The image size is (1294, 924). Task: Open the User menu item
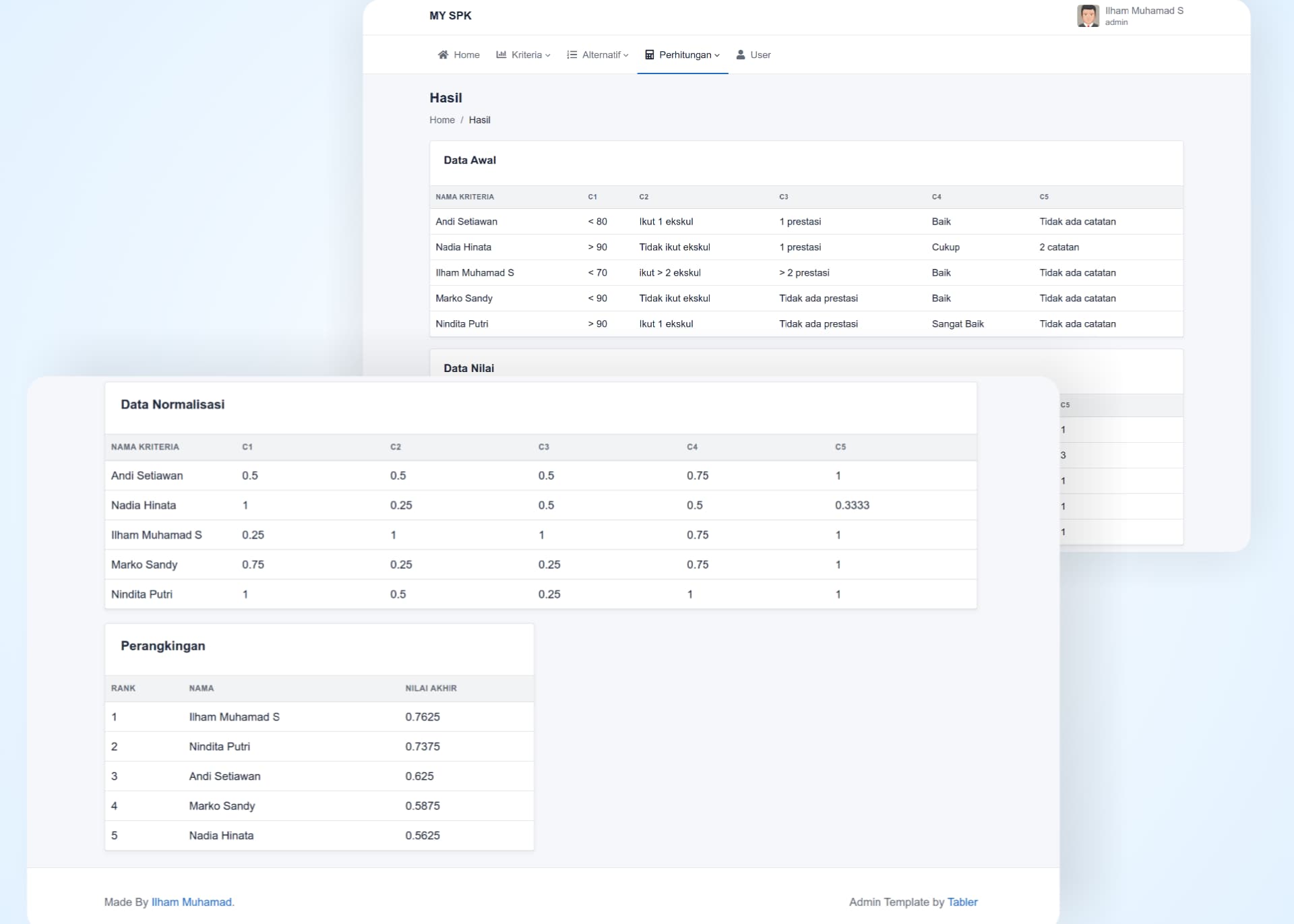760,55
